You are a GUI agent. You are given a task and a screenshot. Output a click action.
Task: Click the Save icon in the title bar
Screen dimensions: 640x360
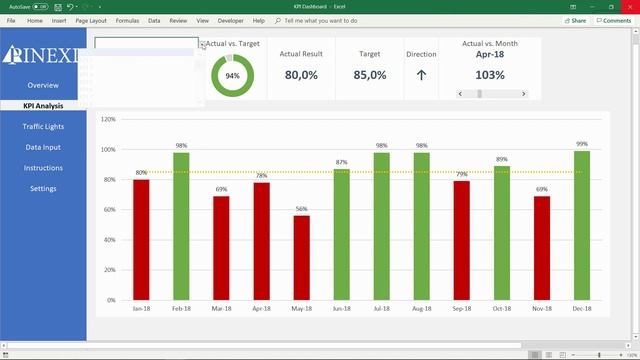click(58, 7)
